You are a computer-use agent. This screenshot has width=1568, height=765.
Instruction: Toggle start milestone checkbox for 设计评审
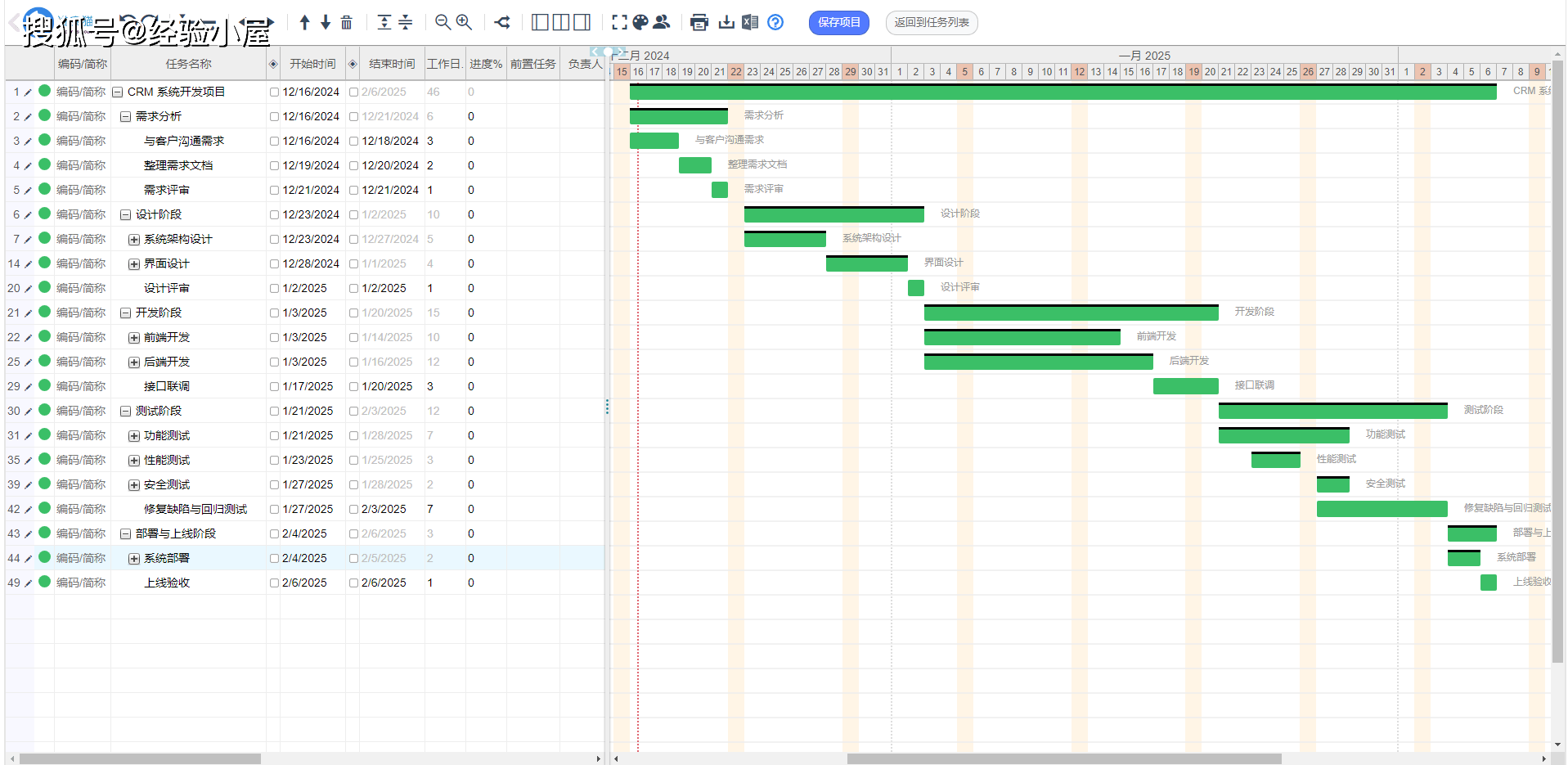[274, 289]
